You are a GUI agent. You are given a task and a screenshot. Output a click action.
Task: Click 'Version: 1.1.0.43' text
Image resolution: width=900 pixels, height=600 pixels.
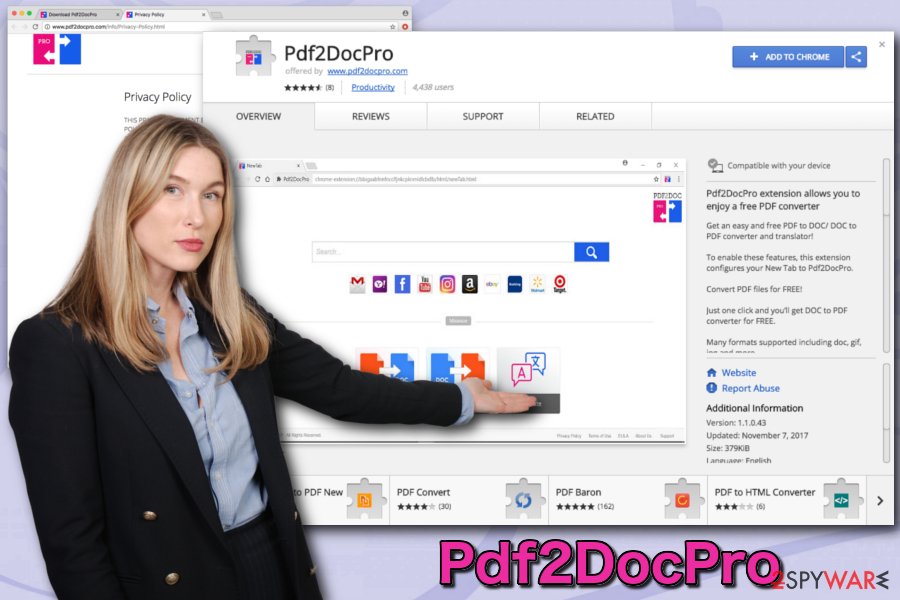[x=736, y=423]
